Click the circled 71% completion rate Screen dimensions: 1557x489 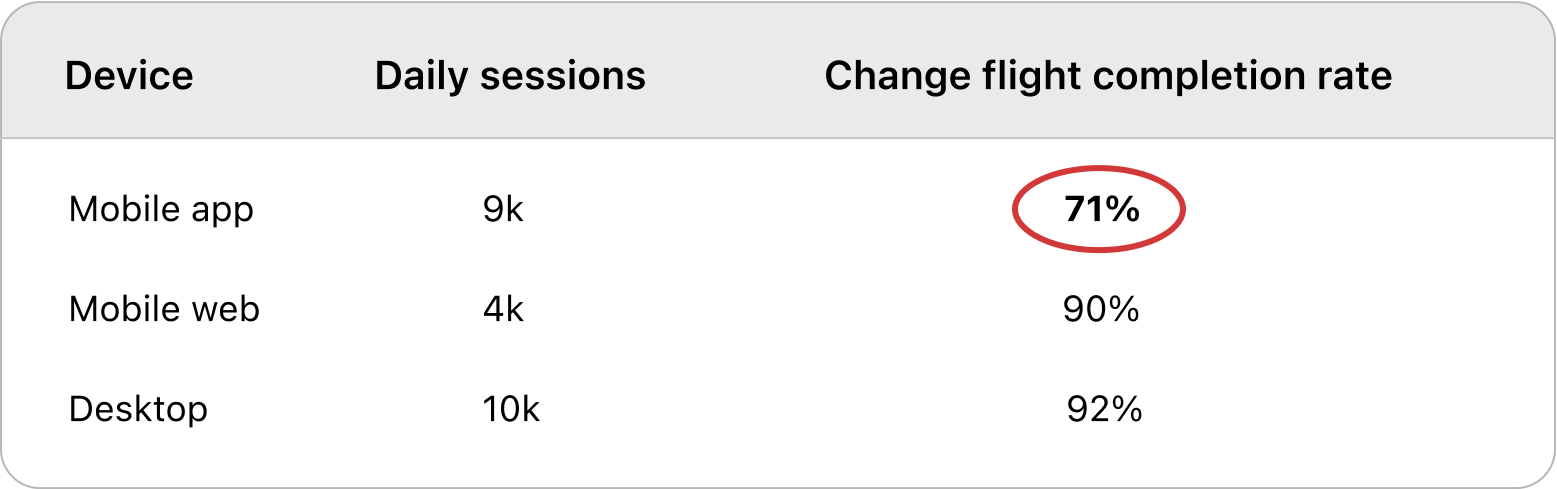pos(1101,209)
